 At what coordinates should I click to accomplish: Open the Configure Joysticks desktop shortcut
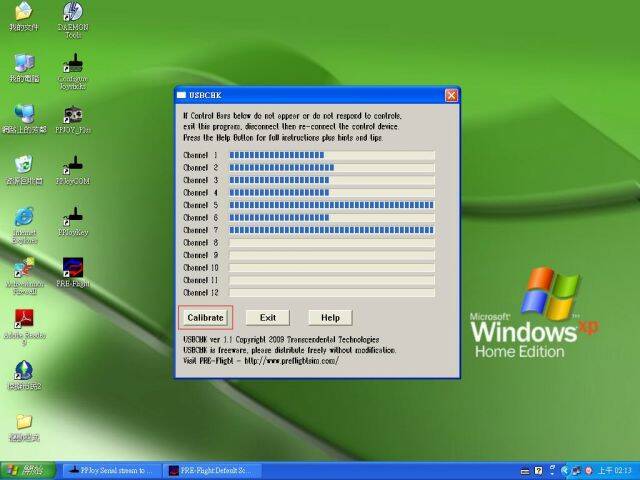[73, 71]
